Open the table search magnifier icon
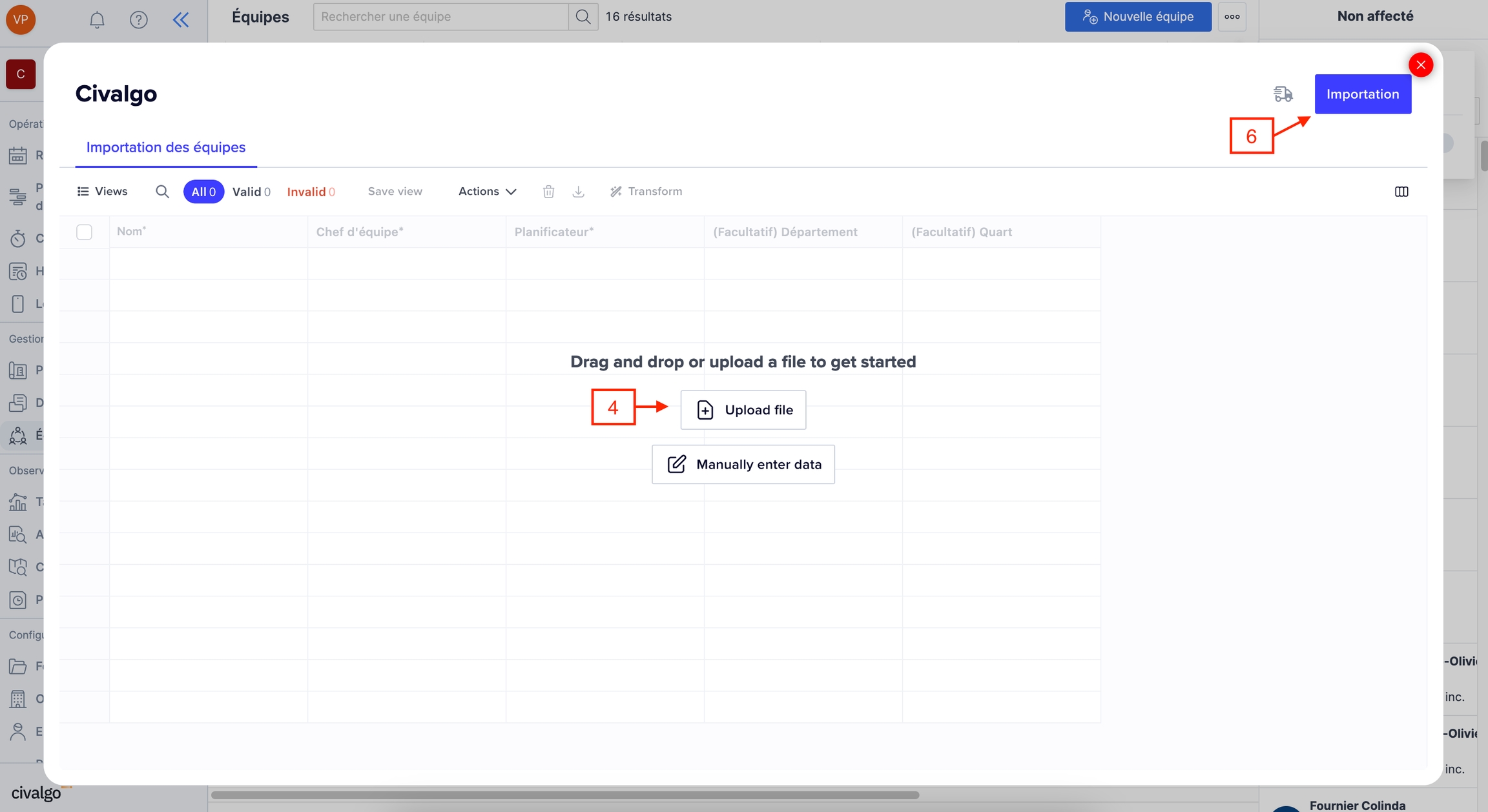Viewport: 1488px width, 812px height. [x=162, y=192]
